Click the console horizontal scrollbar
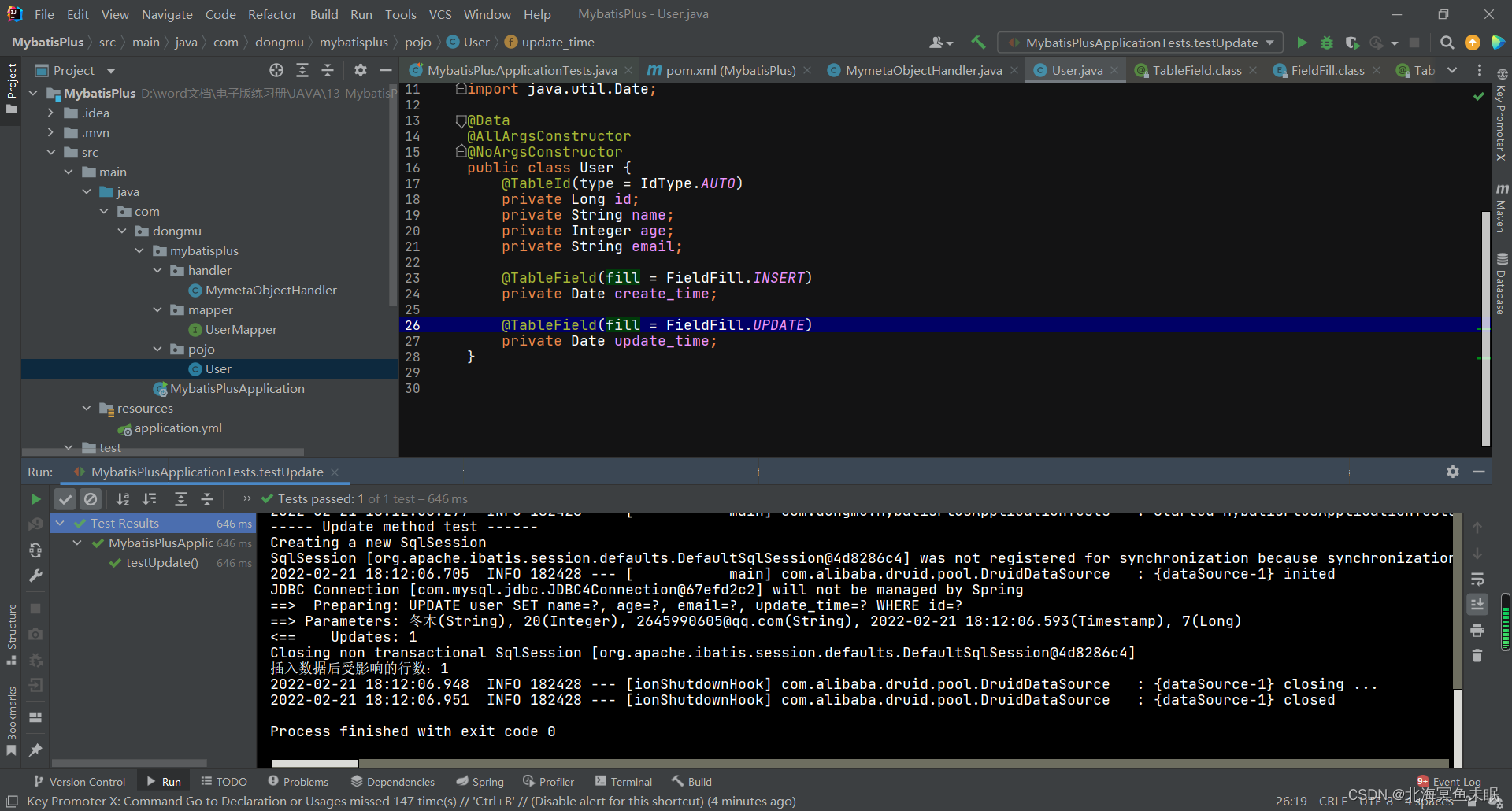The image size is (1512, 811). tap(315, 763)
